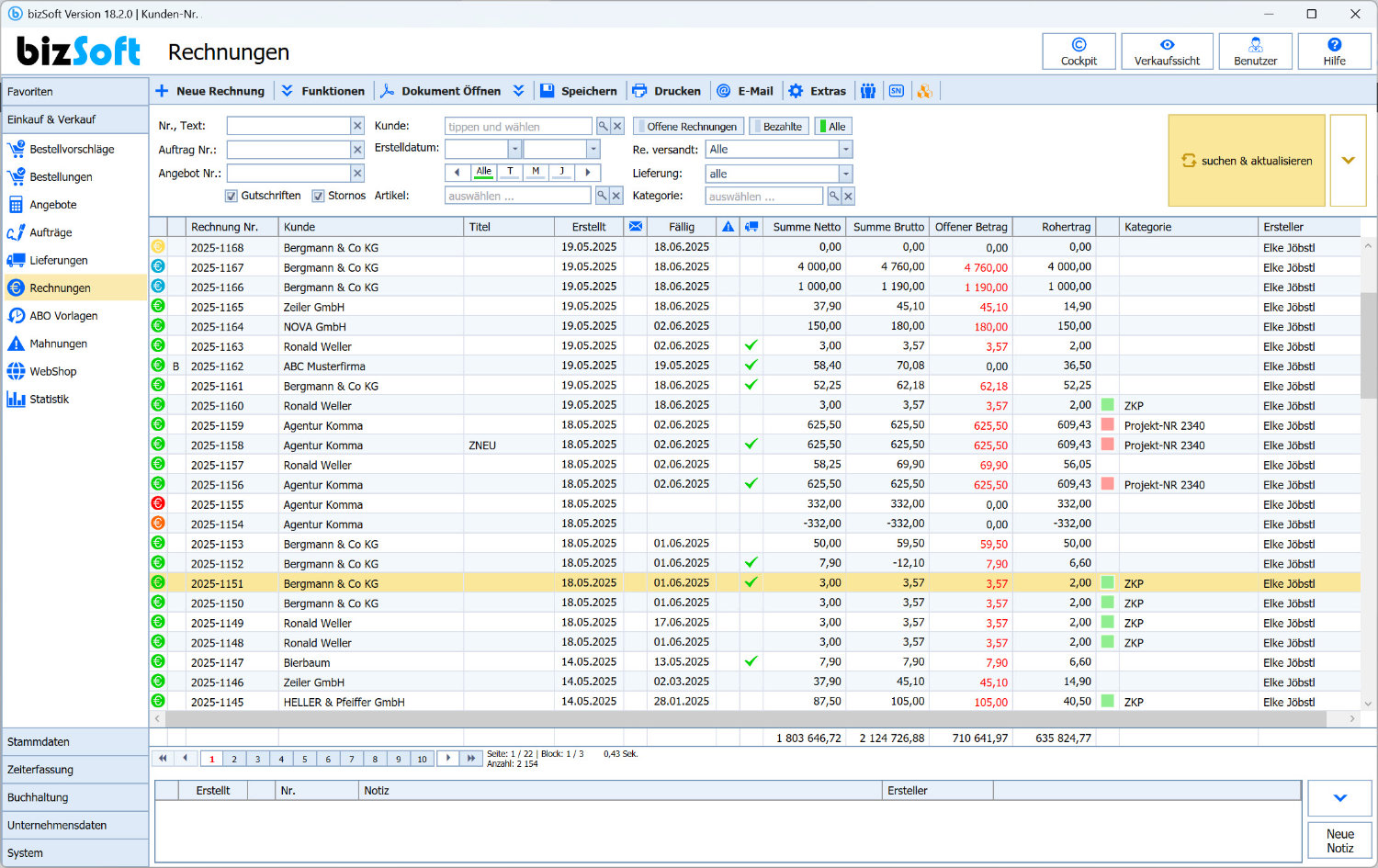Open the Lieferung dropdown

pos(846,174)
